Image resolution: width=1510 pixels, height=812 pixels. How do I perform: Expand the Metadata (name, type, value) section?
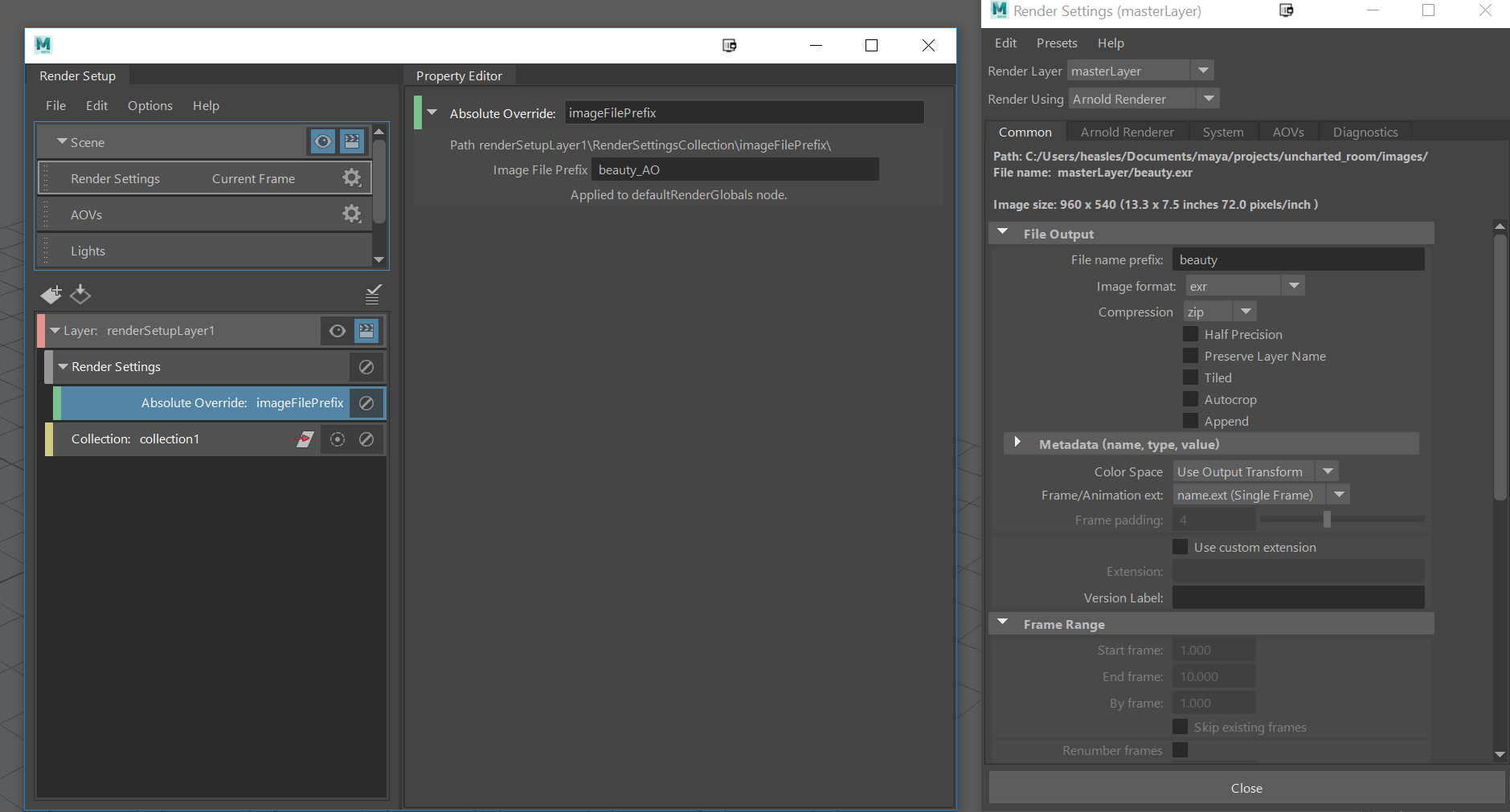[x=1017, y=443]
